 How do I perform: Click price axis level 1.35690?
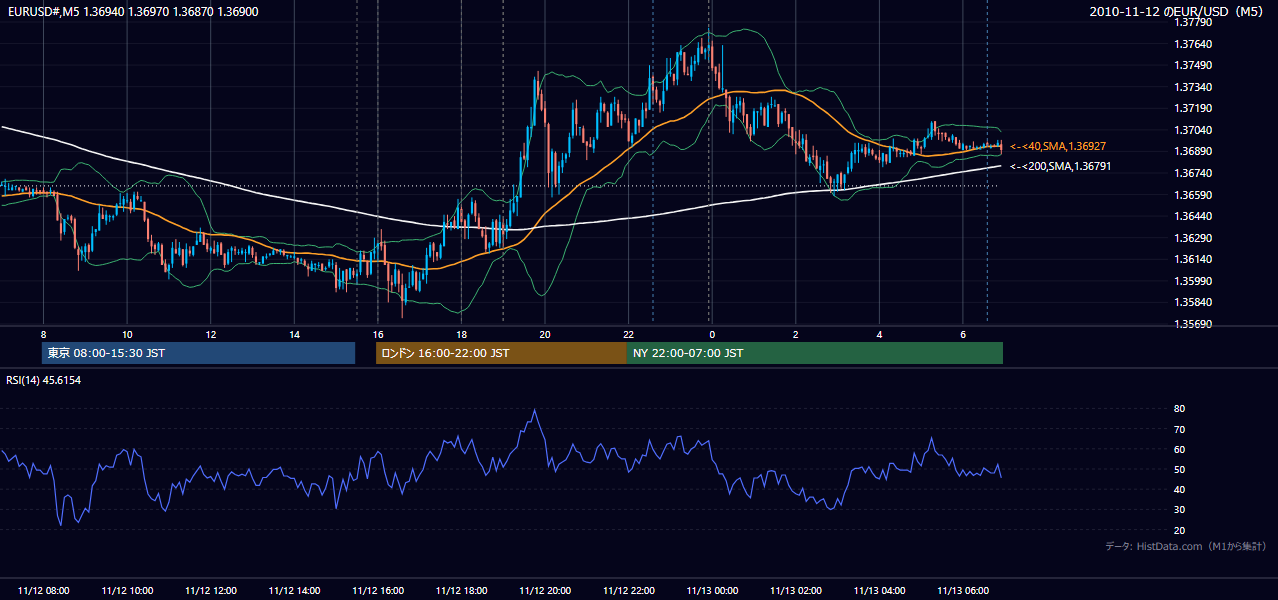click(x=1194, y=324)
